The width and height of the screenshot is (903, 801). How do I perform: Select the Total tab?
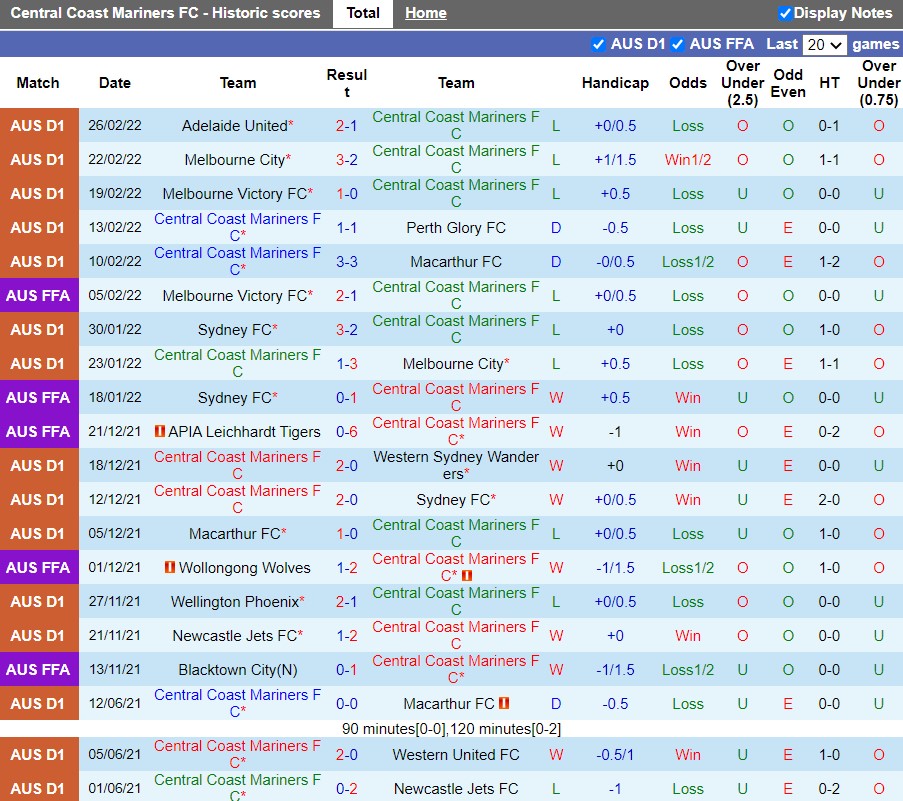point(363,13)
